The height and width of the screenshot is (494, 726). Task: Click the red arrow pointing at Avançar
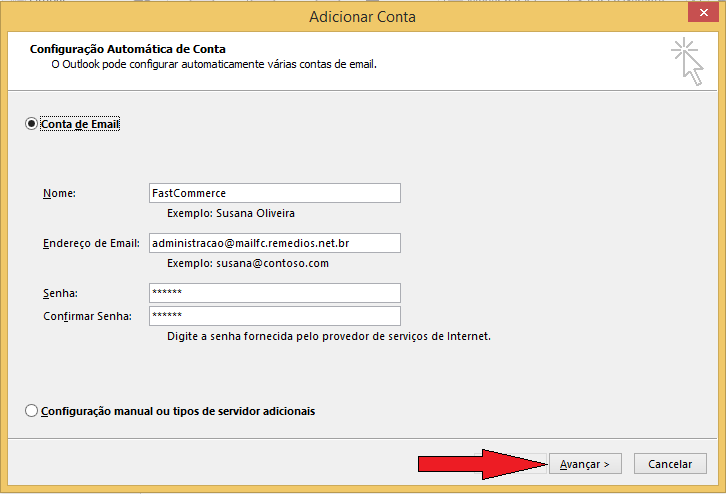coord(483,464)
